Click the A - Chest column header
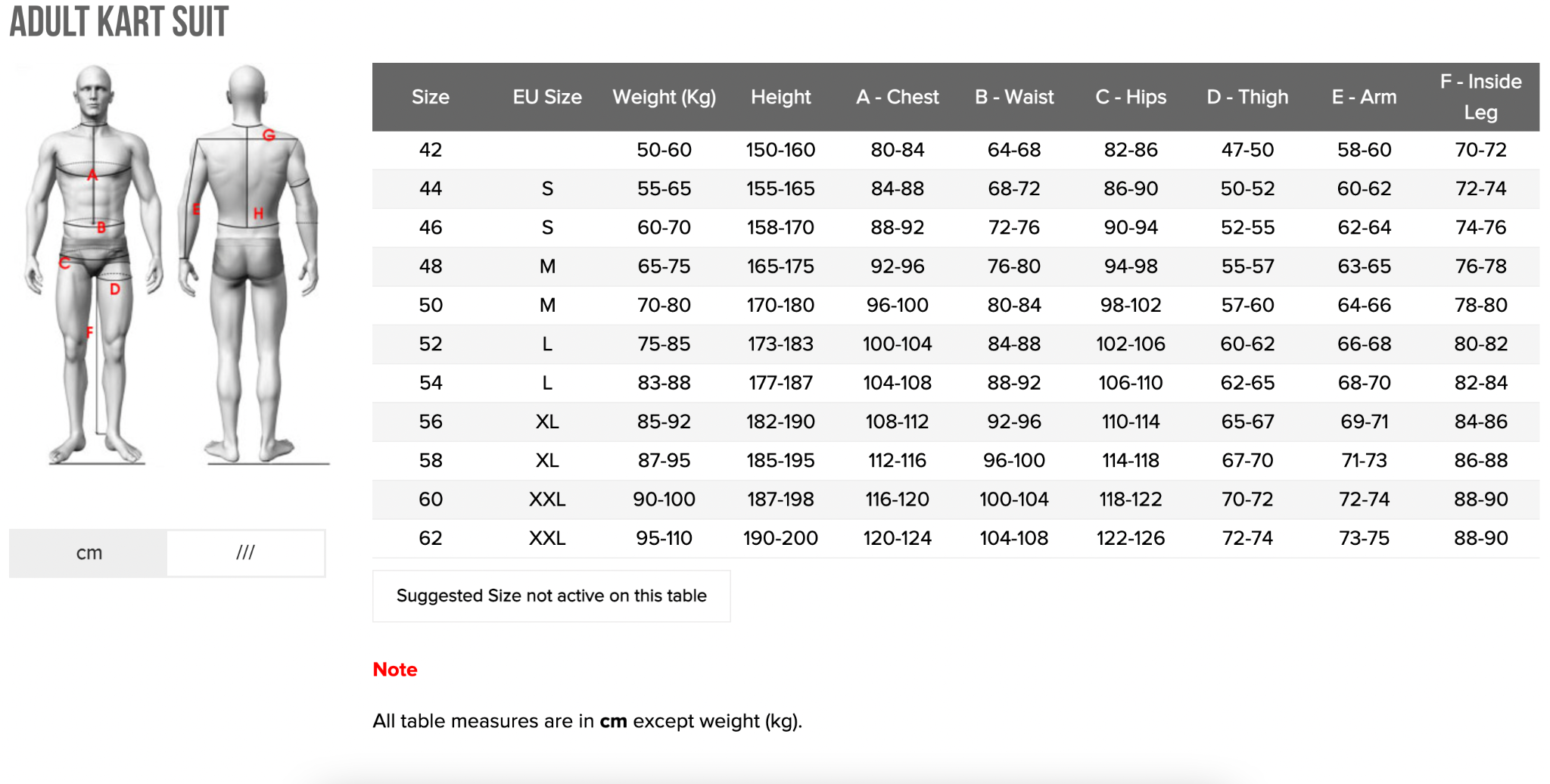 [x=897, y=98]
